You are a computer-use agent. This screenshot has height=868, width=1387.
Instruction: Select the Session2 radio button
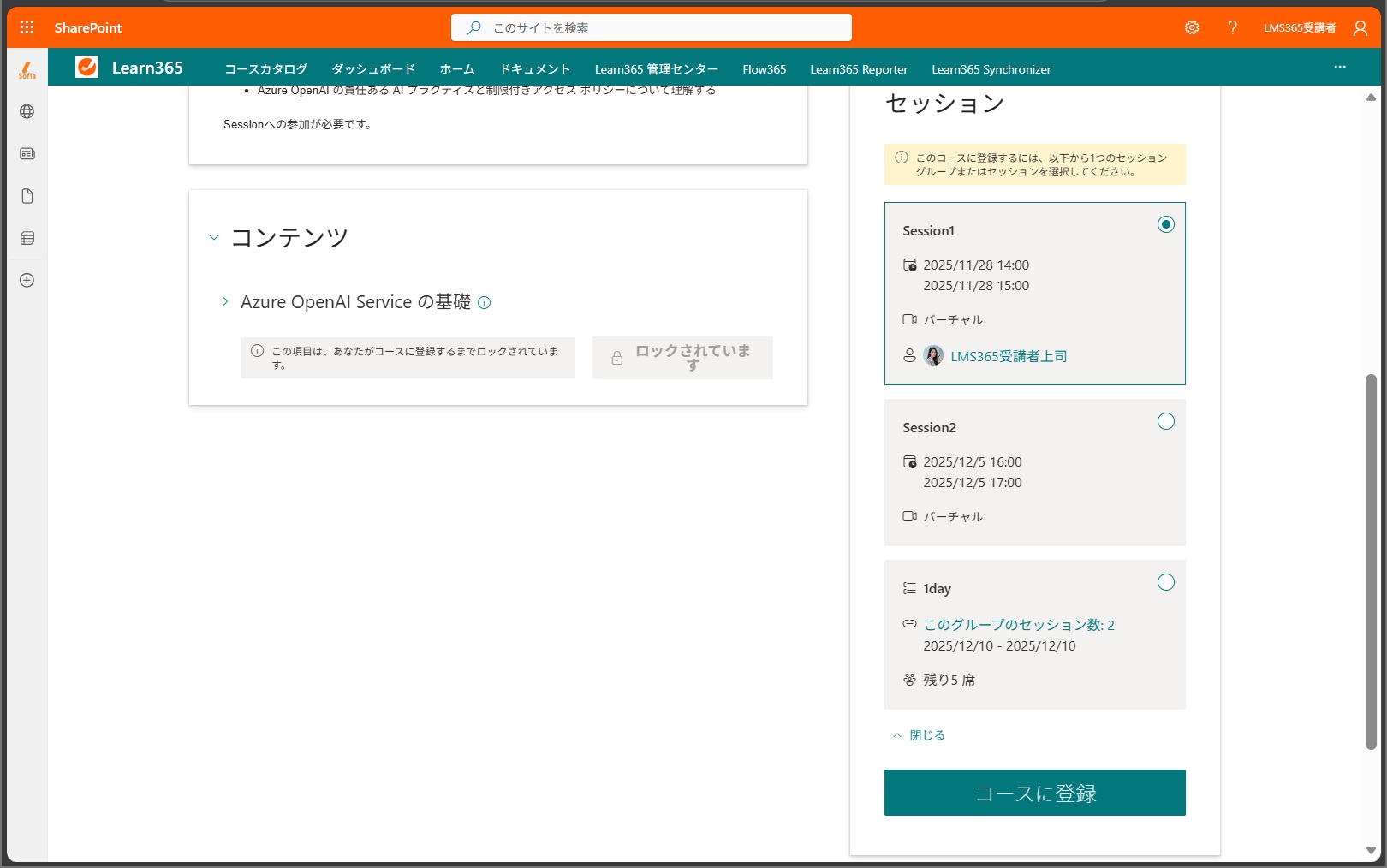[x=1166, y=421]
